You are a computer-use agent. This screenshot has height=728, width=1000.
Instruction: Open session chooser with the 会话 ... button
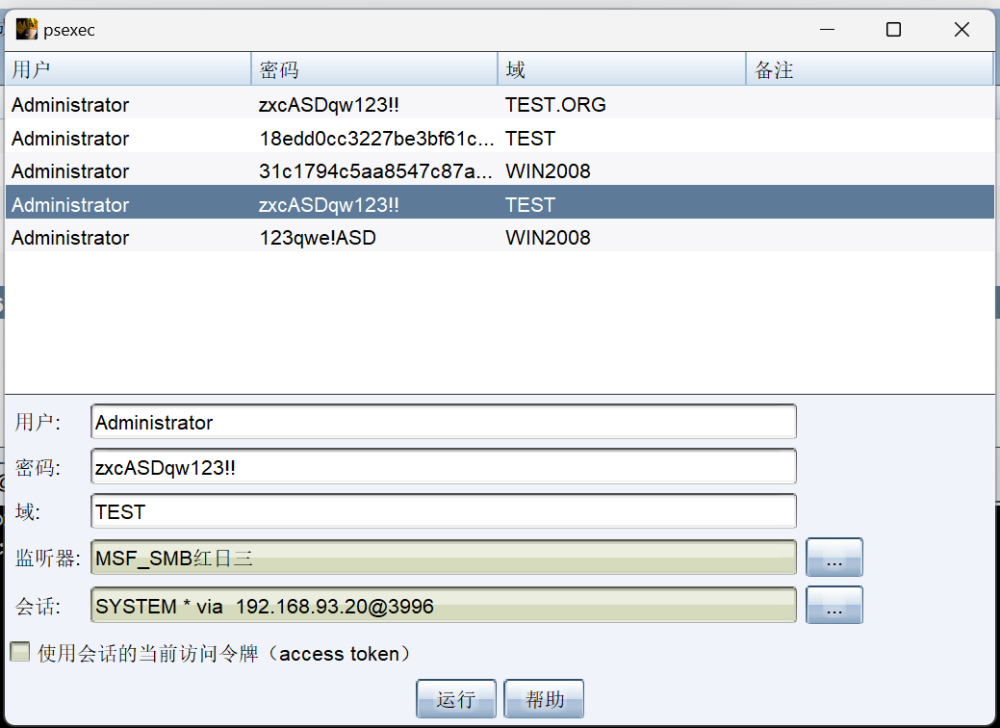click(834, 606)
